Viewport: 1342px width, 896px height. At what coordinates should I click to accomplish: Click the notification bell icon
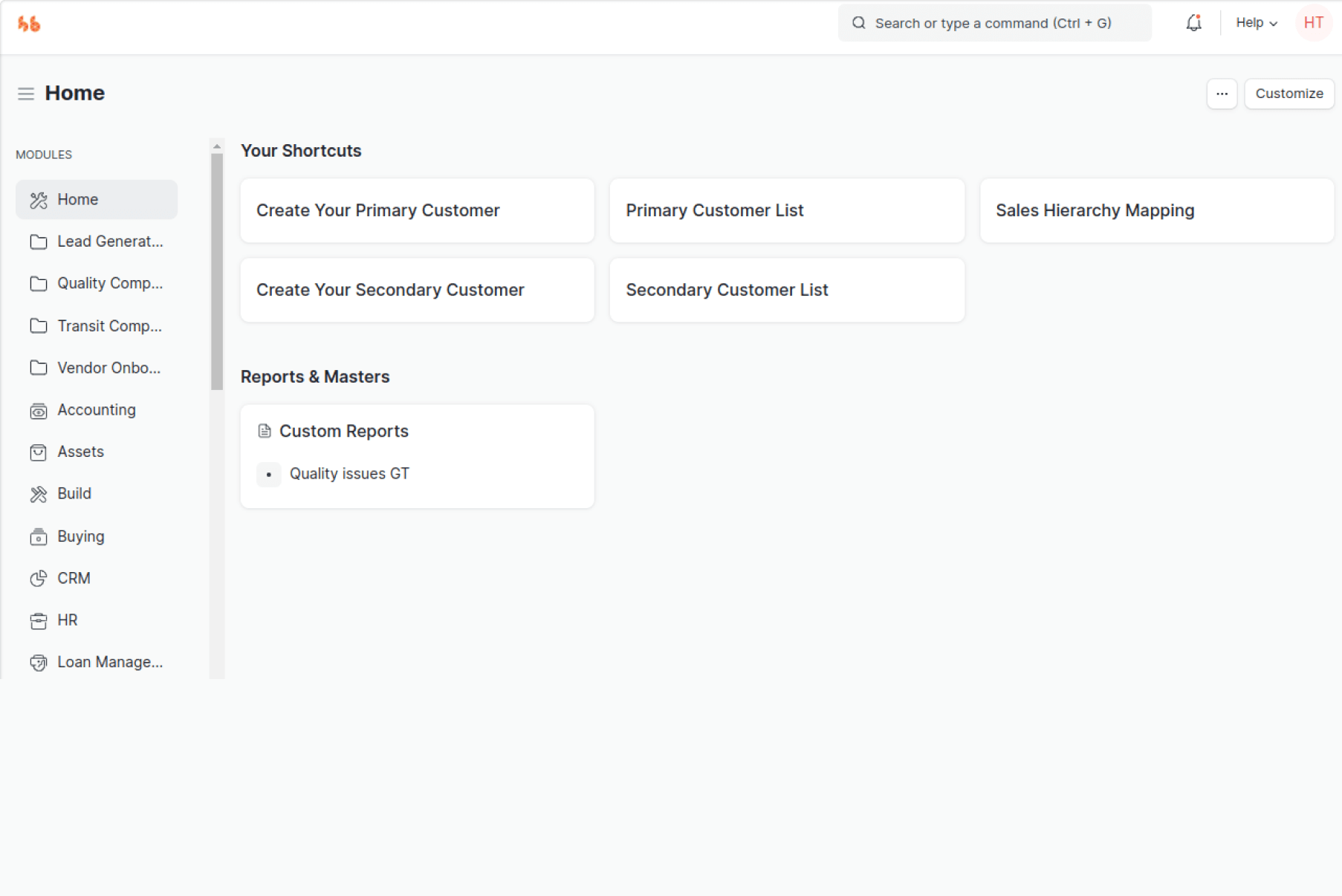(1193, 23)
